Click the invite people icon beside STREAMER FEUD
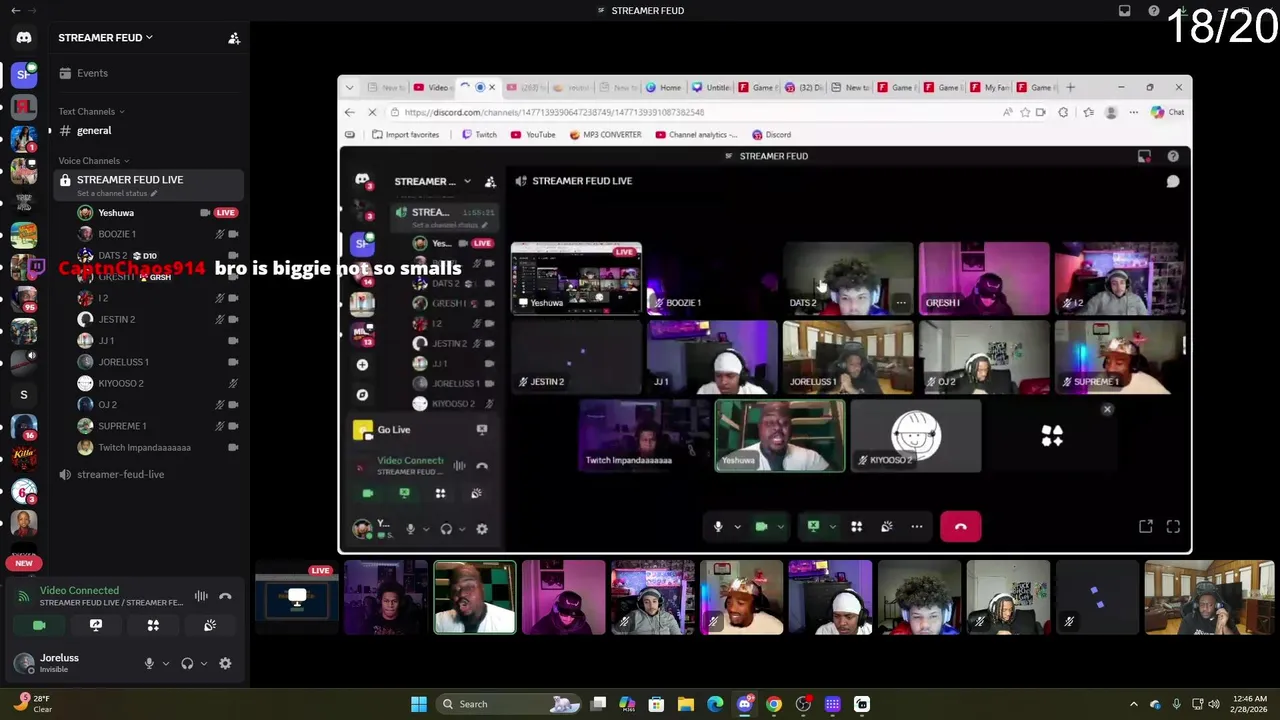 pos(234,38)
